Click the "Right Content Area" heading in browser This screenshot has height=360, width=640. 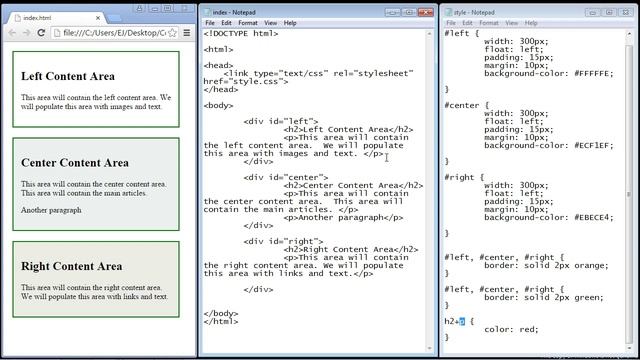pos(71,266)
